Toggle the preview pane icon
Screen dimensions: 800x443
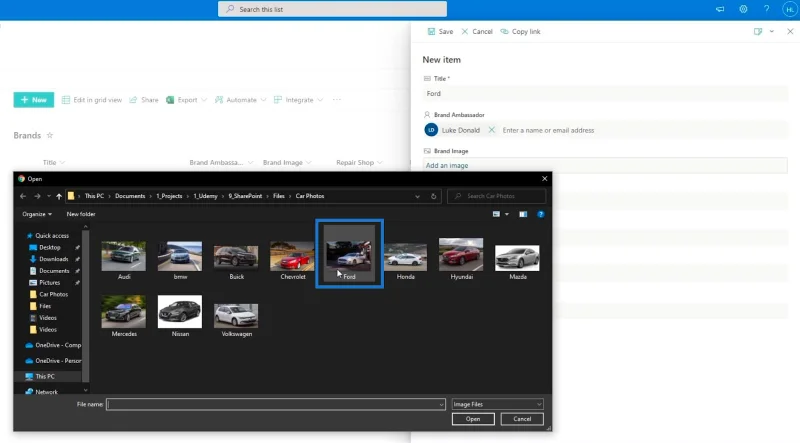523,214
